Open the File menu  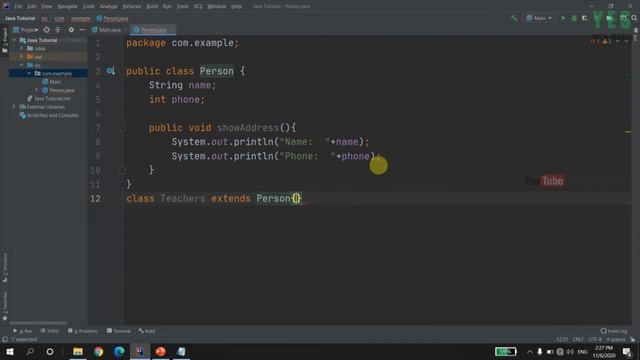pyautogui.click(x=19, y=7)
